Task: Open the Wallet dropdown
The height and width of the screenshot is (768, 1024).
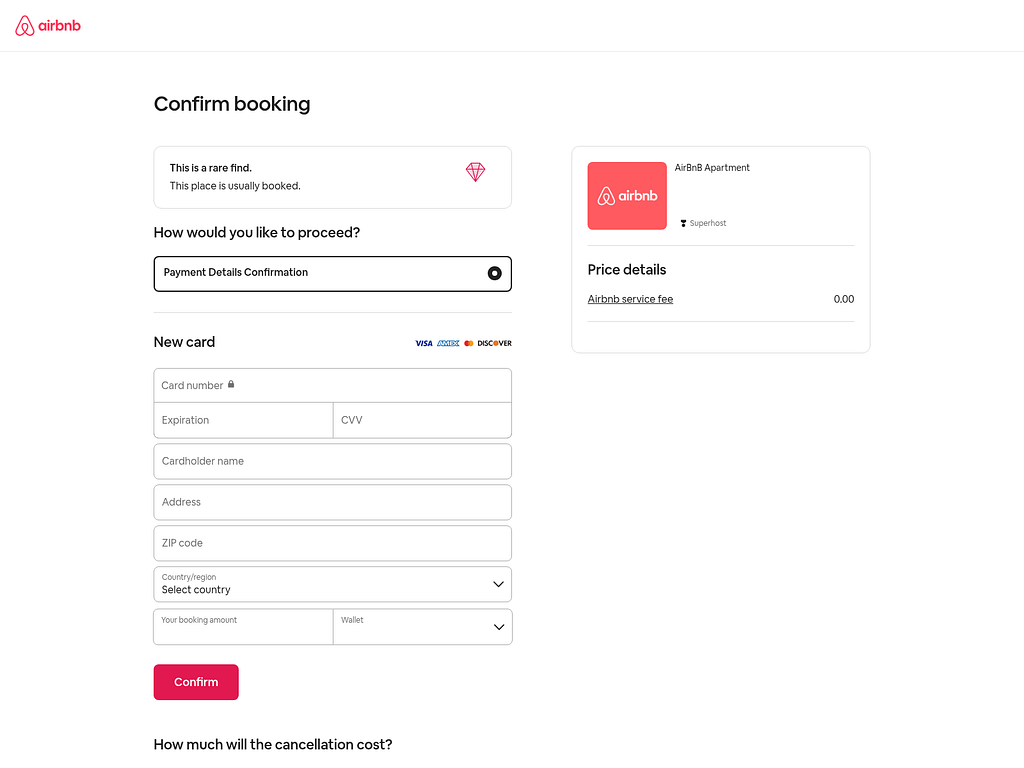Action: click(422, 626)
